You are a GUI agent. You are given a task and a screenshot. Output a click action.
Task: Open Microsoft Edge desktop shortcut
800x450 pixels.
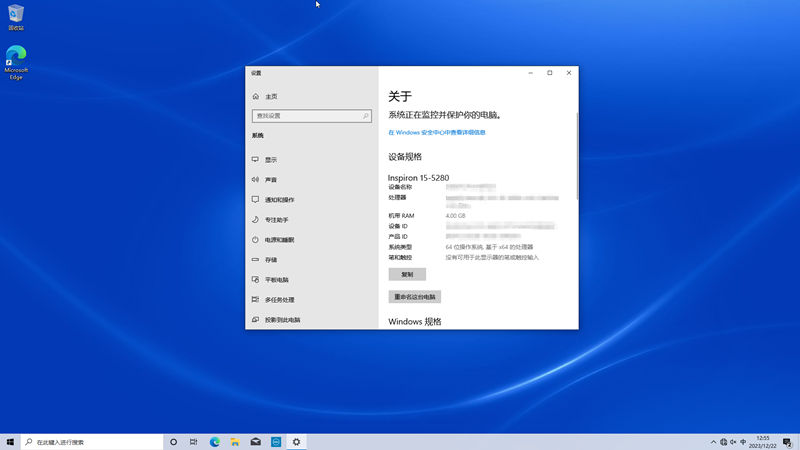[16, 63]
